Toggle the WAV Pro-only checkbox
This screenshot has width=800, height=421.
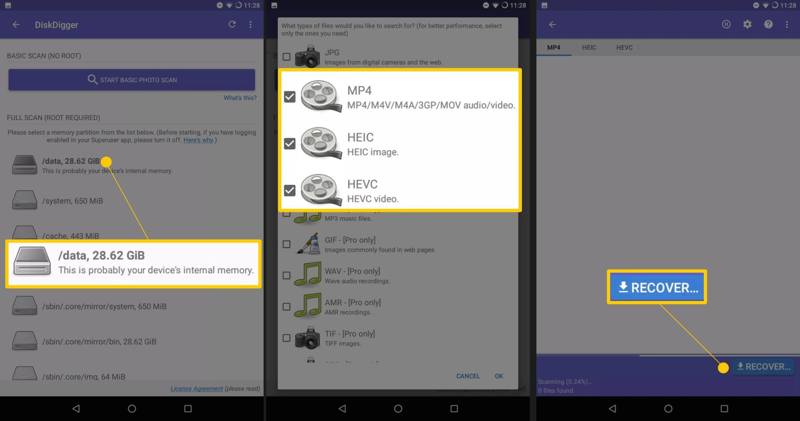(x=288, y=274)
